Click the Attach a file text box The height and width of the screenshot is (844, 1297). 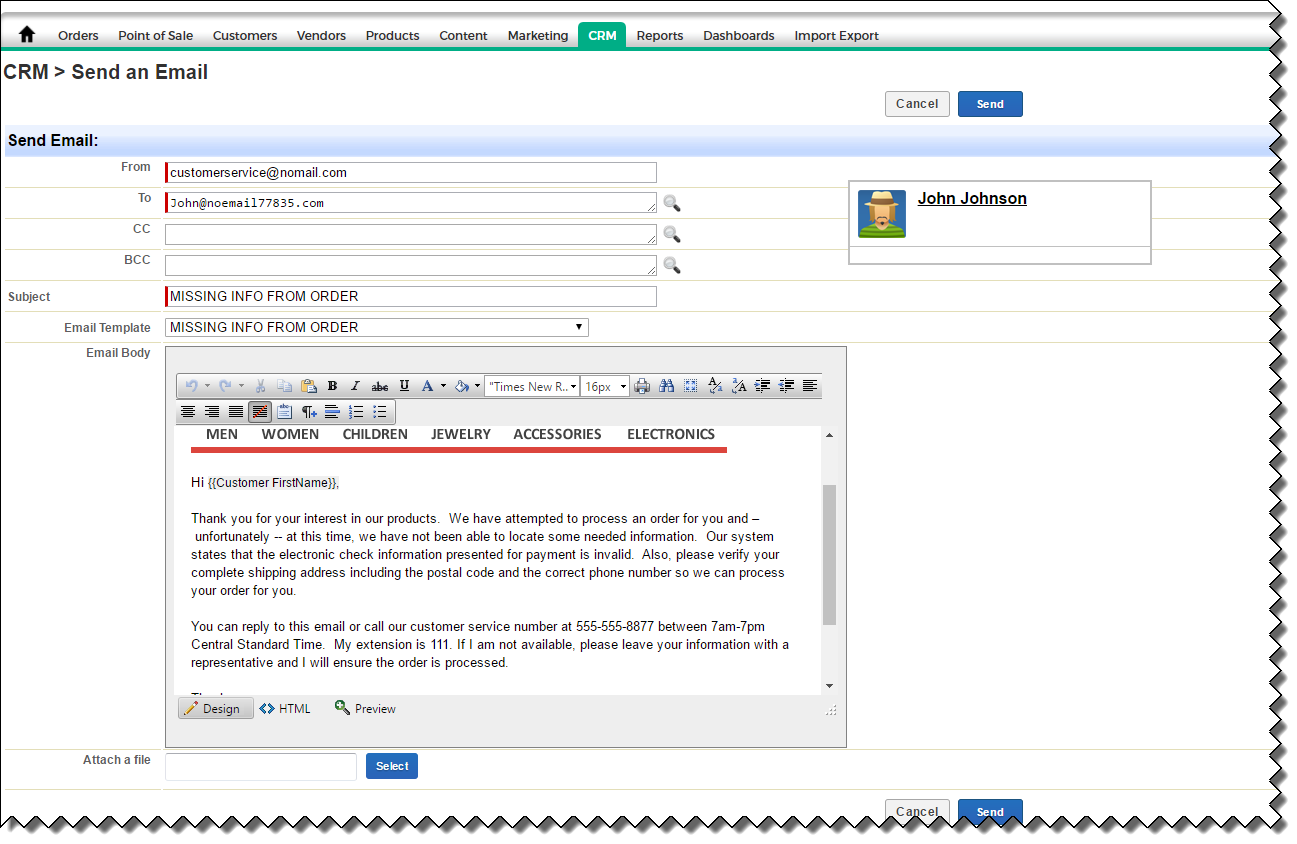(x=261, y=766)
